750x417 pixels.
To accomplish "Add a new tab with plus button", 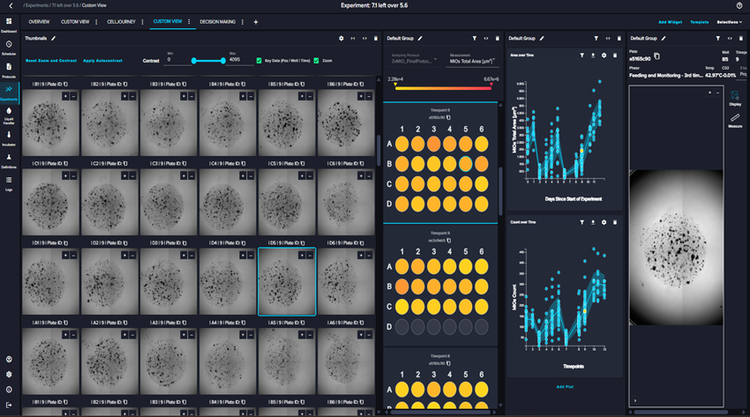I will 255,22.
